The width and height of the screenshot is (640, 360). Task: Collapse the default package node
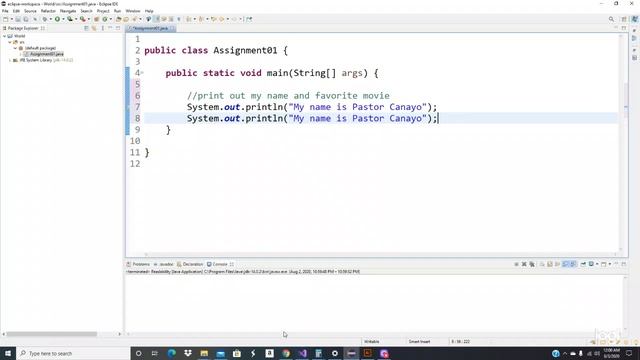[15, 48]
